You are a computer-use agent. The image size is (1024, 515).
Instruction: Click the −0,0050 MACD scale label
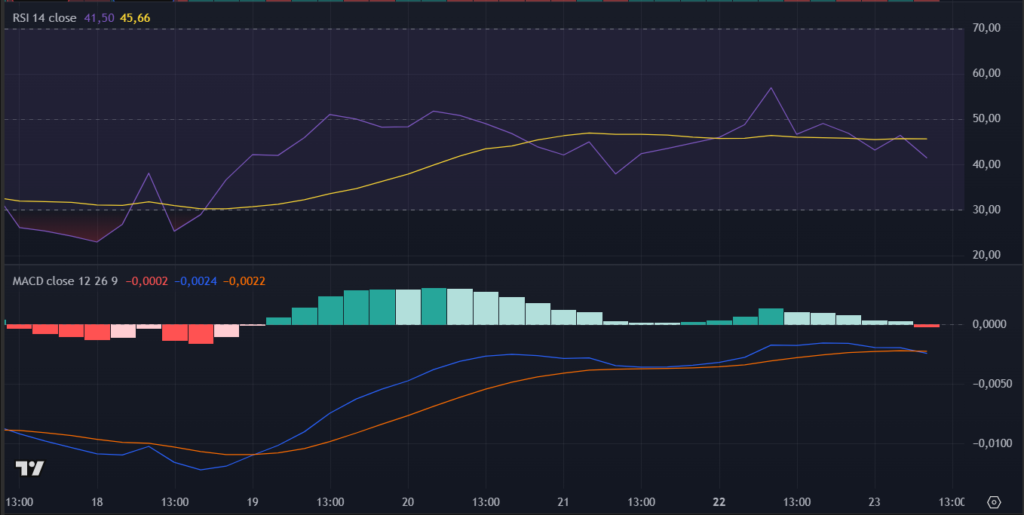991,384
